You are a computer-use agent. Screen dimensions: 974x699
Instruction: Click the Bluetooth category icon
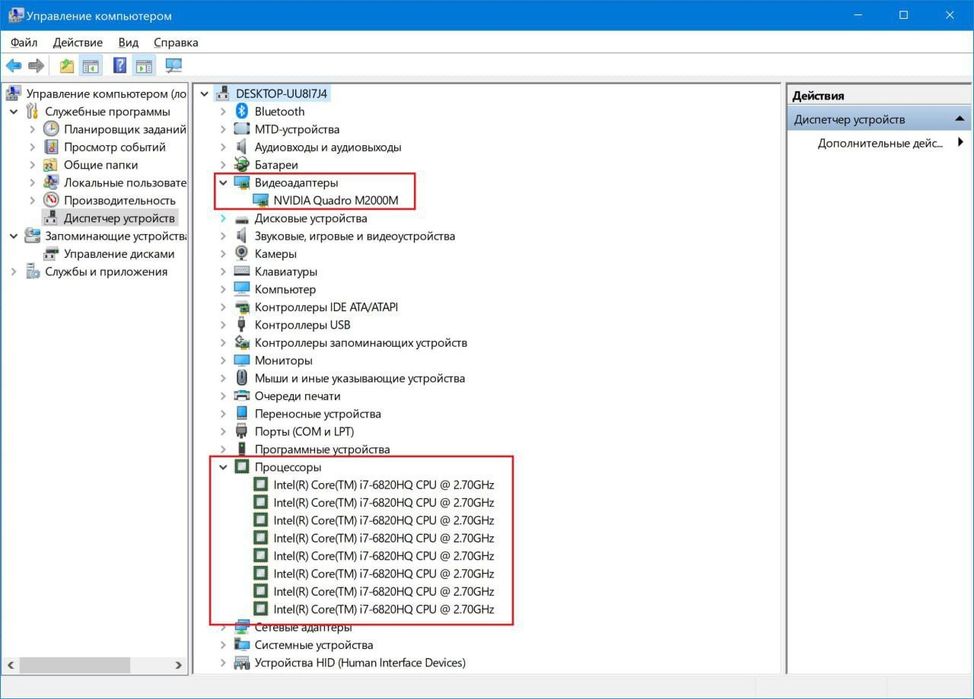tap(242, 111)
